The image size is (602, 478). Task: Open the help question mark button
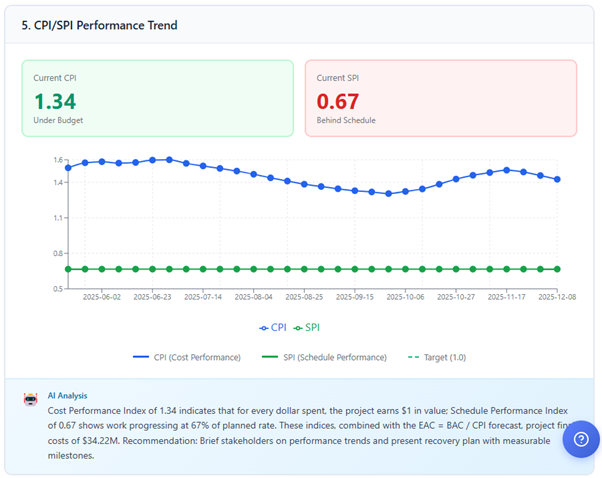pos(581,439)
